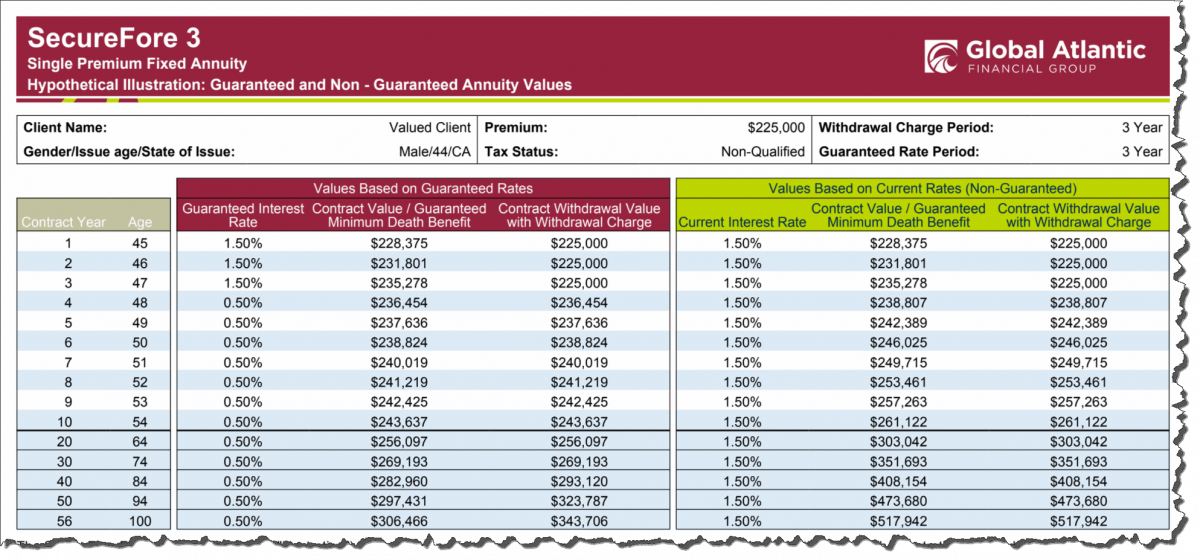Click the "Gender/Issue age/State of Issue:" label
The height and width of the screenshot is (560, 1200).
pyautogui.click(x=128, y=152)
